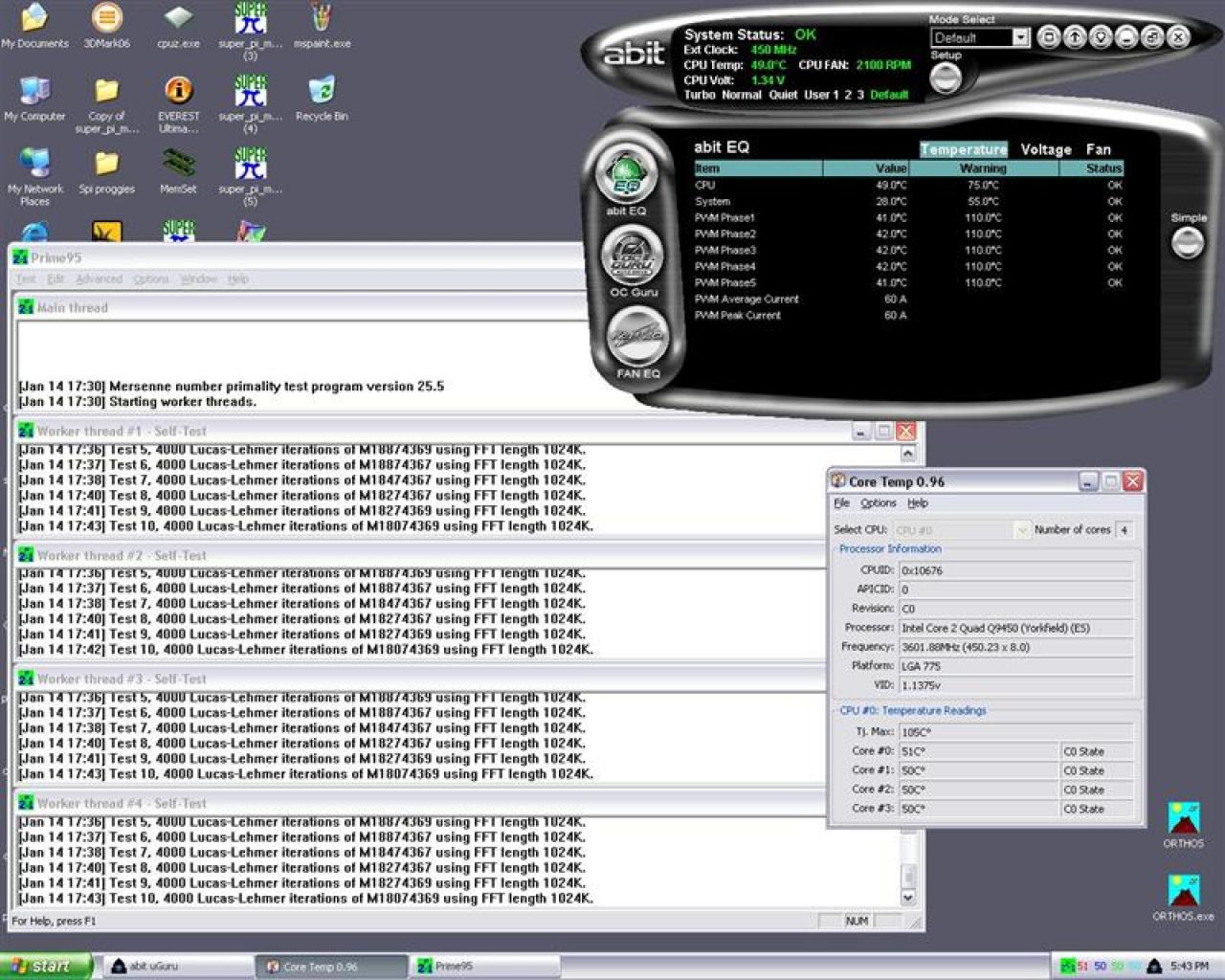Click the abit uGuru restore-windows round icon
This screenshot has width=1225, height=980.
[x=1152, y=37]
